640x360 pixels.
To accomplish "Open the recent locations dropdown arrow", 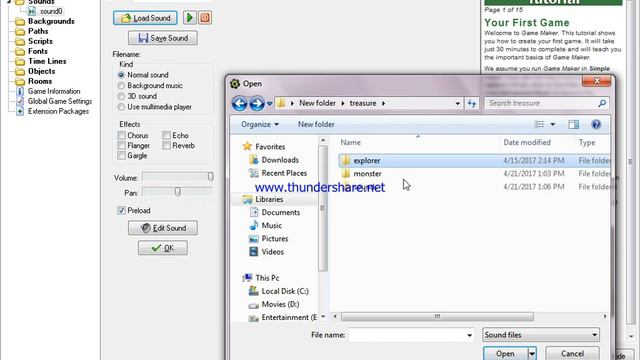I will click(269, 104).
